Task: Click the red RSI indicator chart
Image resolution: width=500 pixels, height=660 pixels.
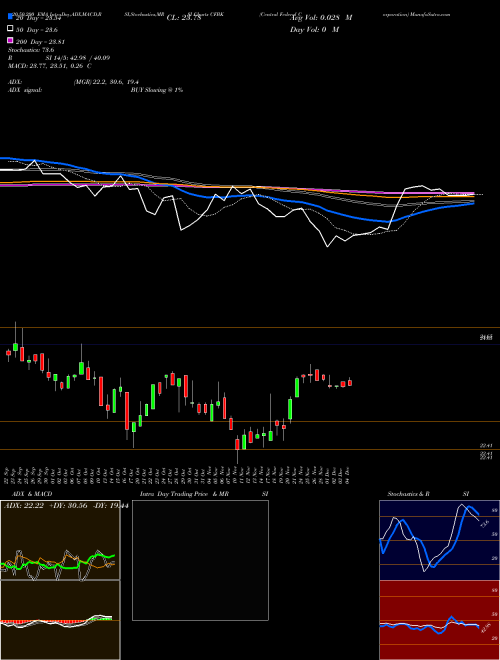Action: (439, 620)
